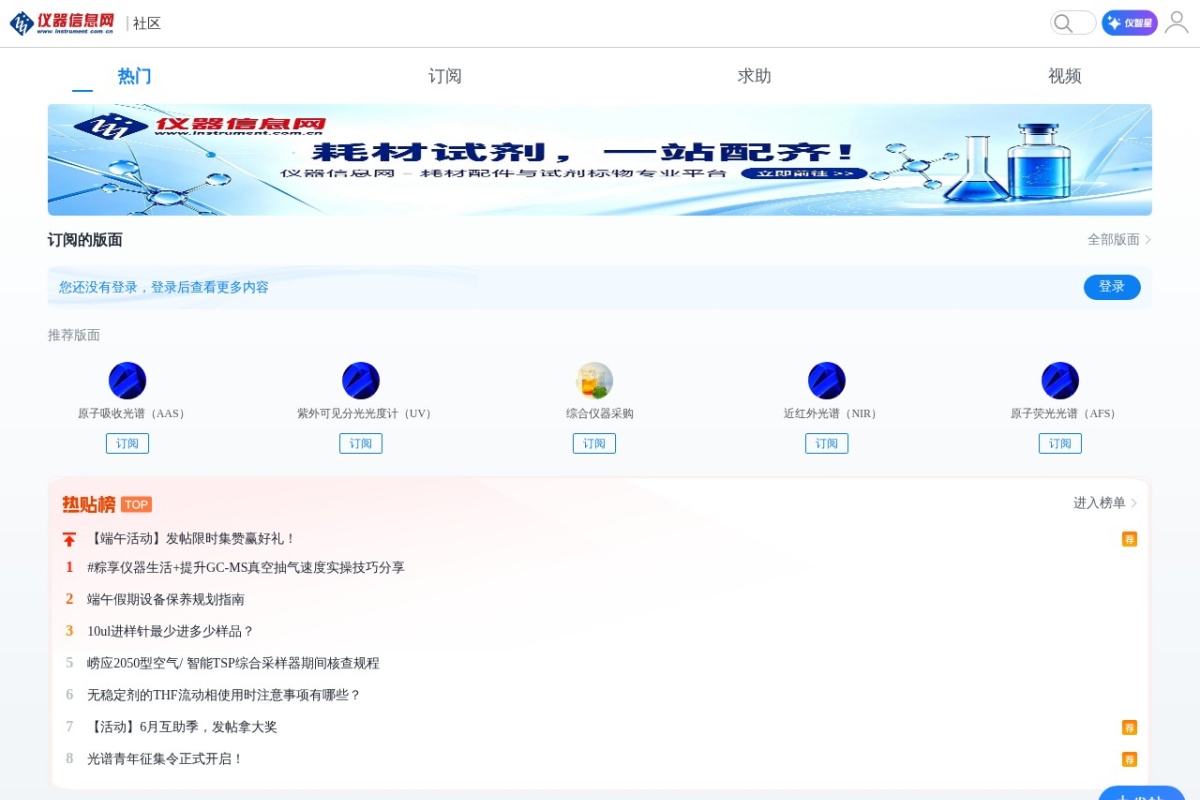Open post 端午假期设备保养规划指南
This screenshot has height=800, width=1200.
166,599
